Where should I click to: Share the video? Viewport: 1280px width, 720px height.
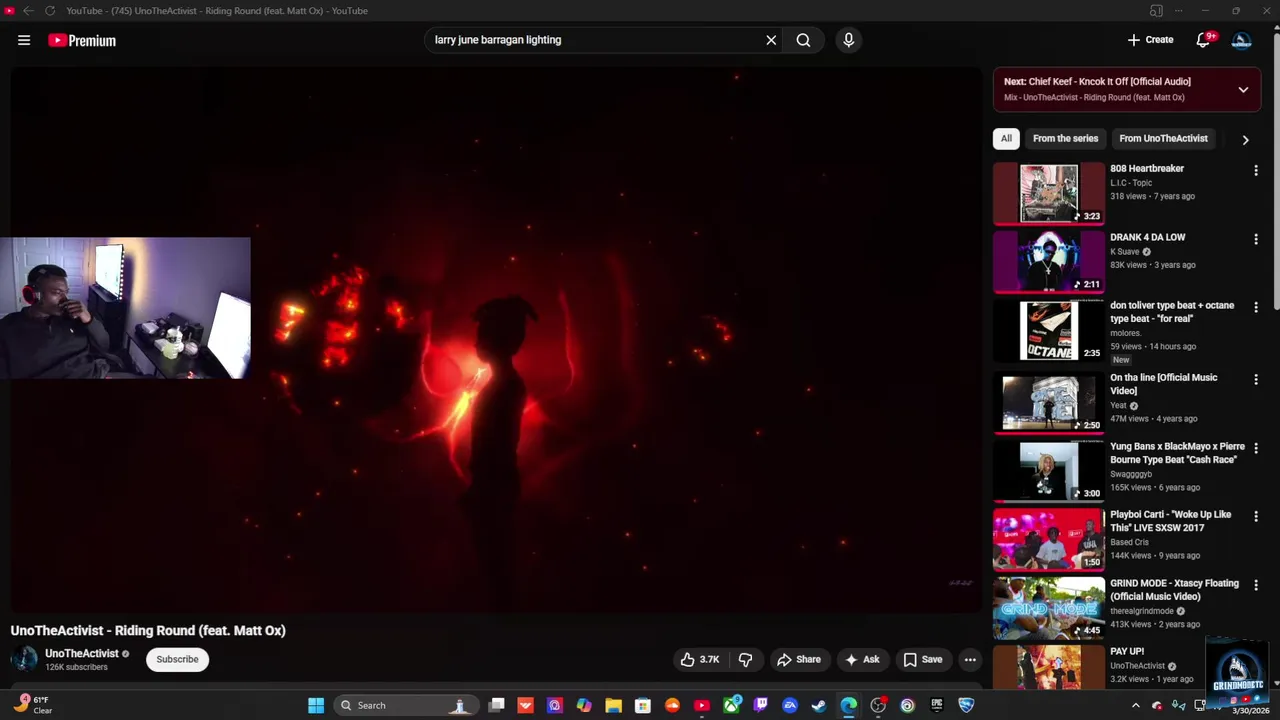[x=799, y=659]
